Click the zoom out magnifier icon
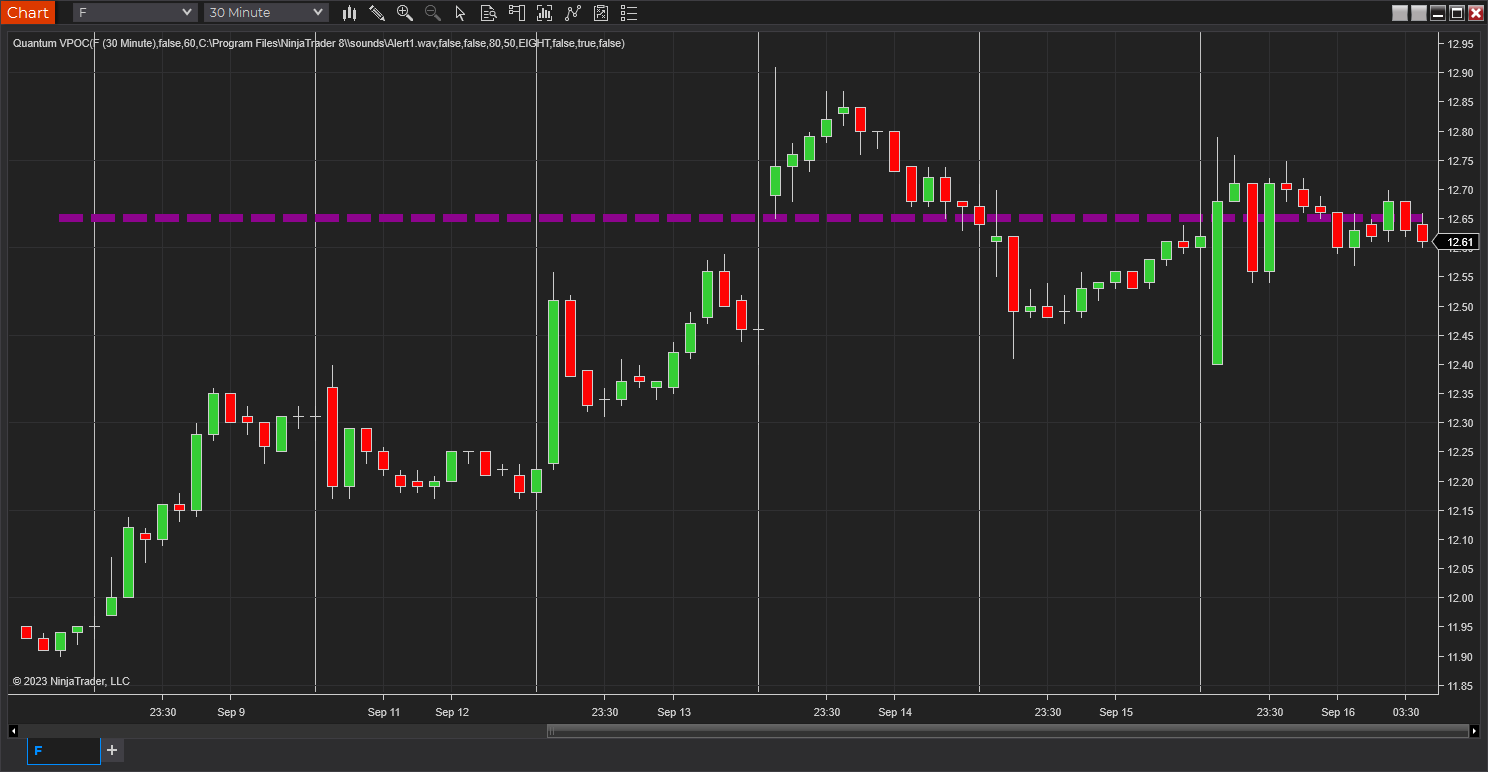Screen dimensions: 1488x772 coord(433,13)
